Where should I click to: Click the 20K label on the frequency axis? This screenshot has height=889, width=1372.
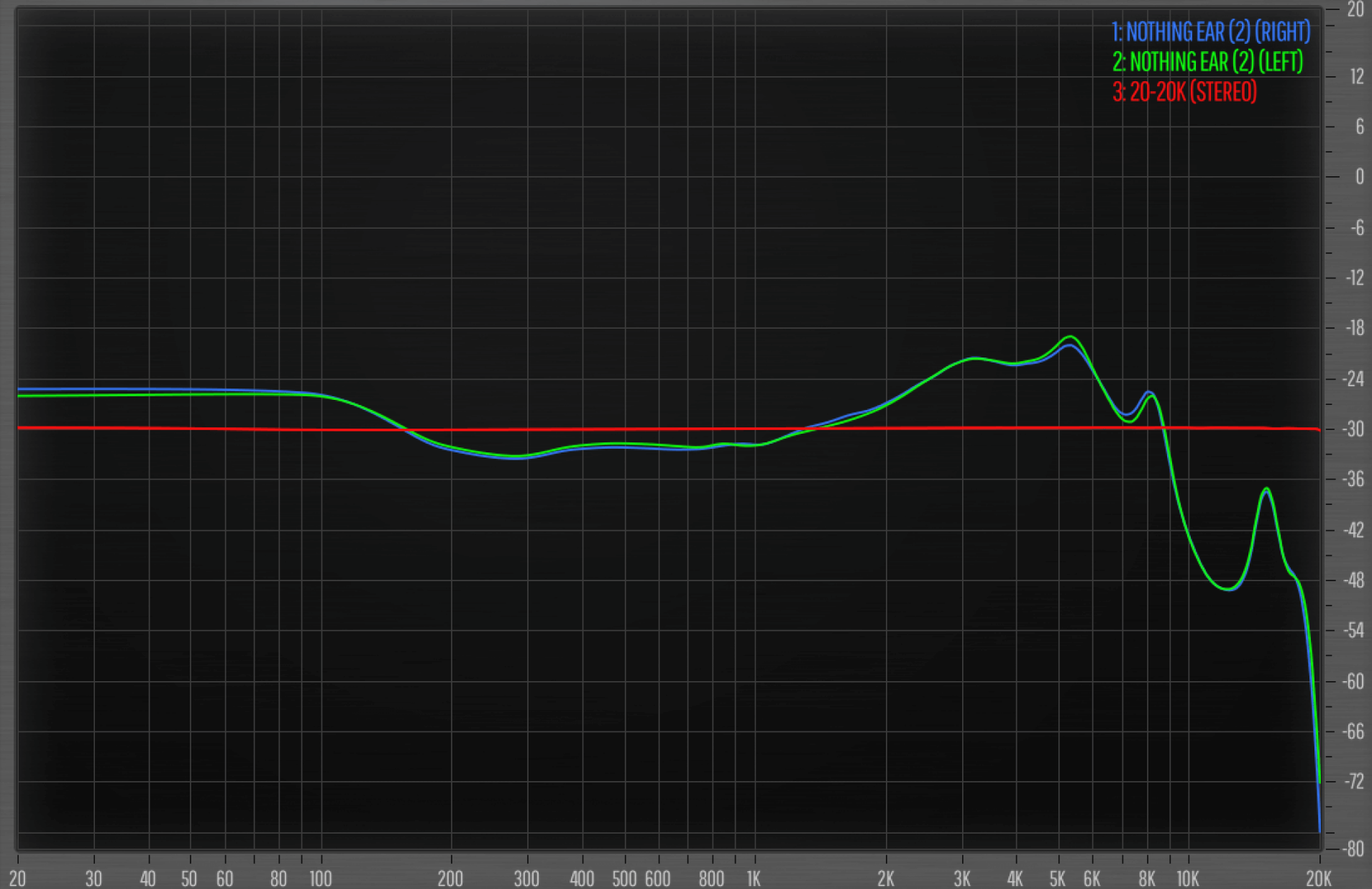click(1319, 878)
